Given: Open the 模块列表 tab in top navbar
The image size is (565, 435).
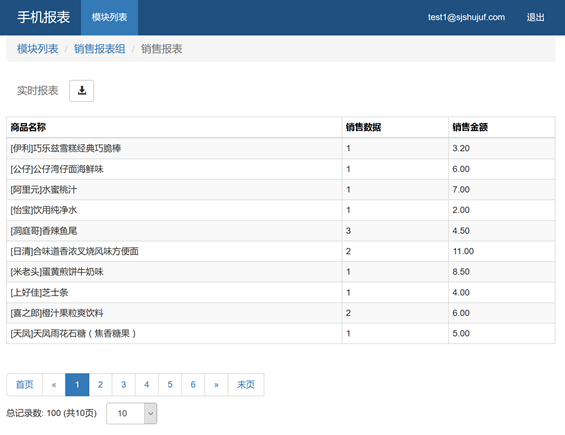Looking at the screenshot, I should coord(109,17).
